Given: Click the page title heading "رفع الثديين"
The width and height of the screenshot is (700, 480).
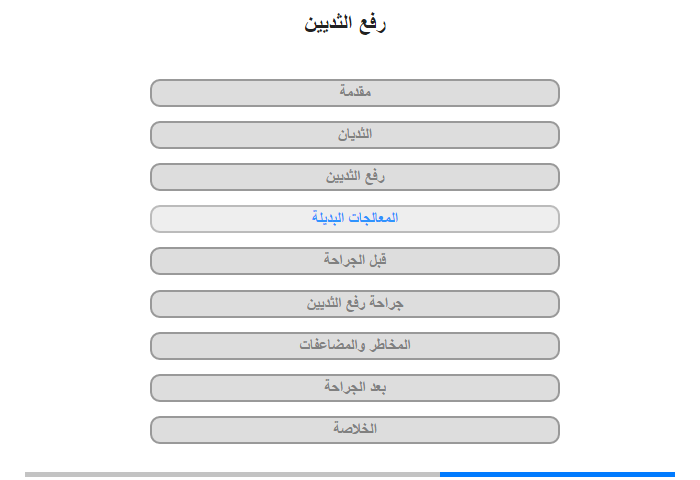Looking at the screenshot, I should tap(346, 24).
